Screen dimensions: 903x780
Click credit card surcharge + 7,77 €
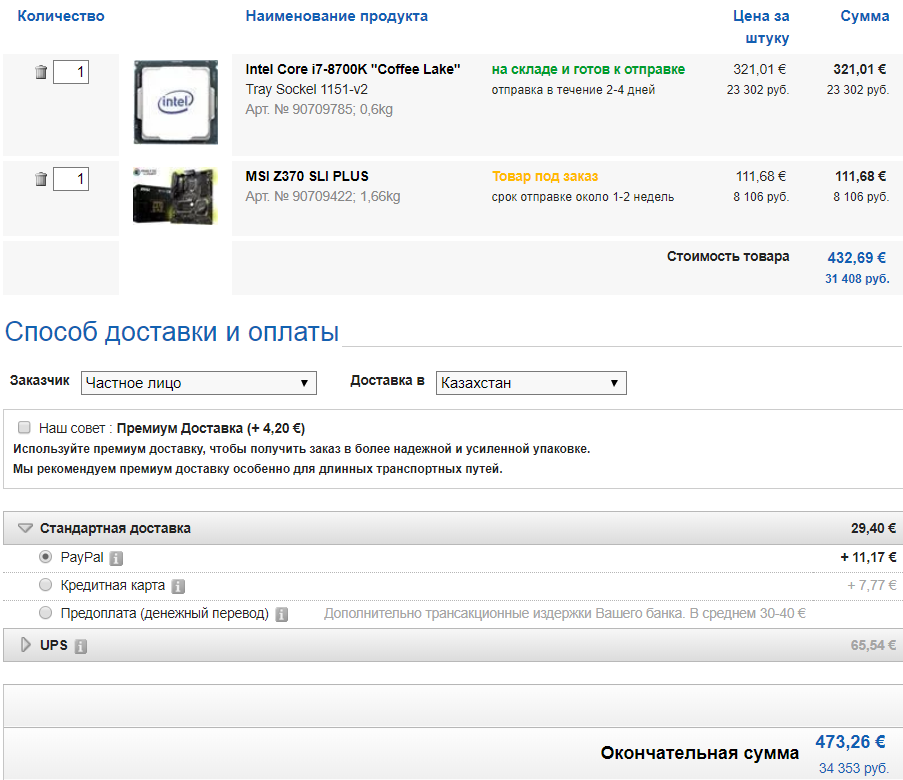pos(871,585)
